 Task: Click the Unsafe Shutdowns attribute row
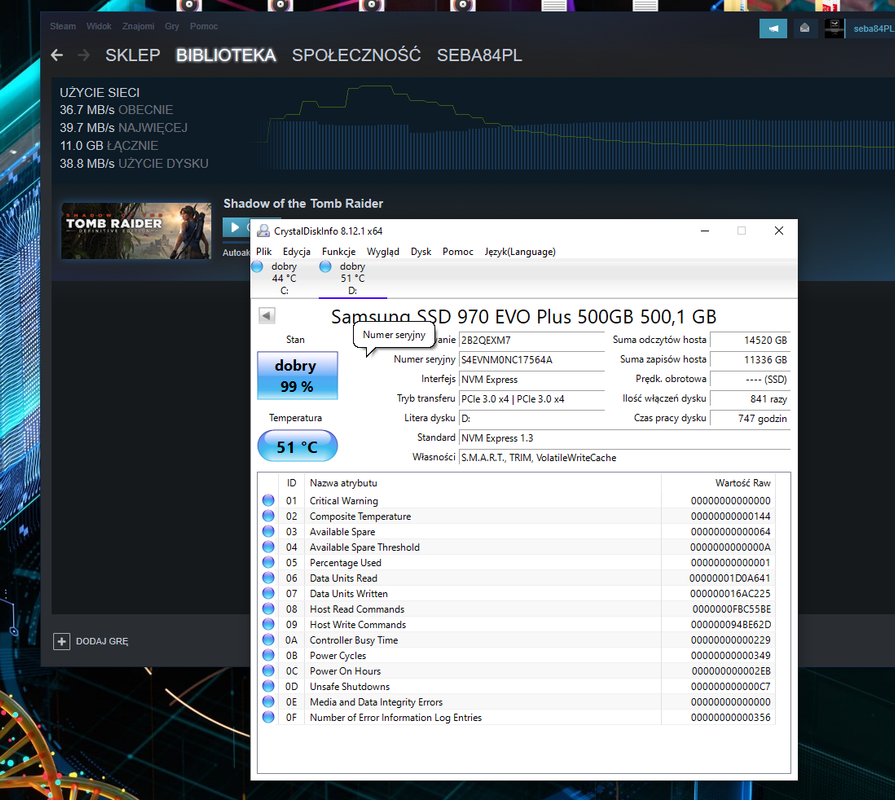tap(517, 686)
